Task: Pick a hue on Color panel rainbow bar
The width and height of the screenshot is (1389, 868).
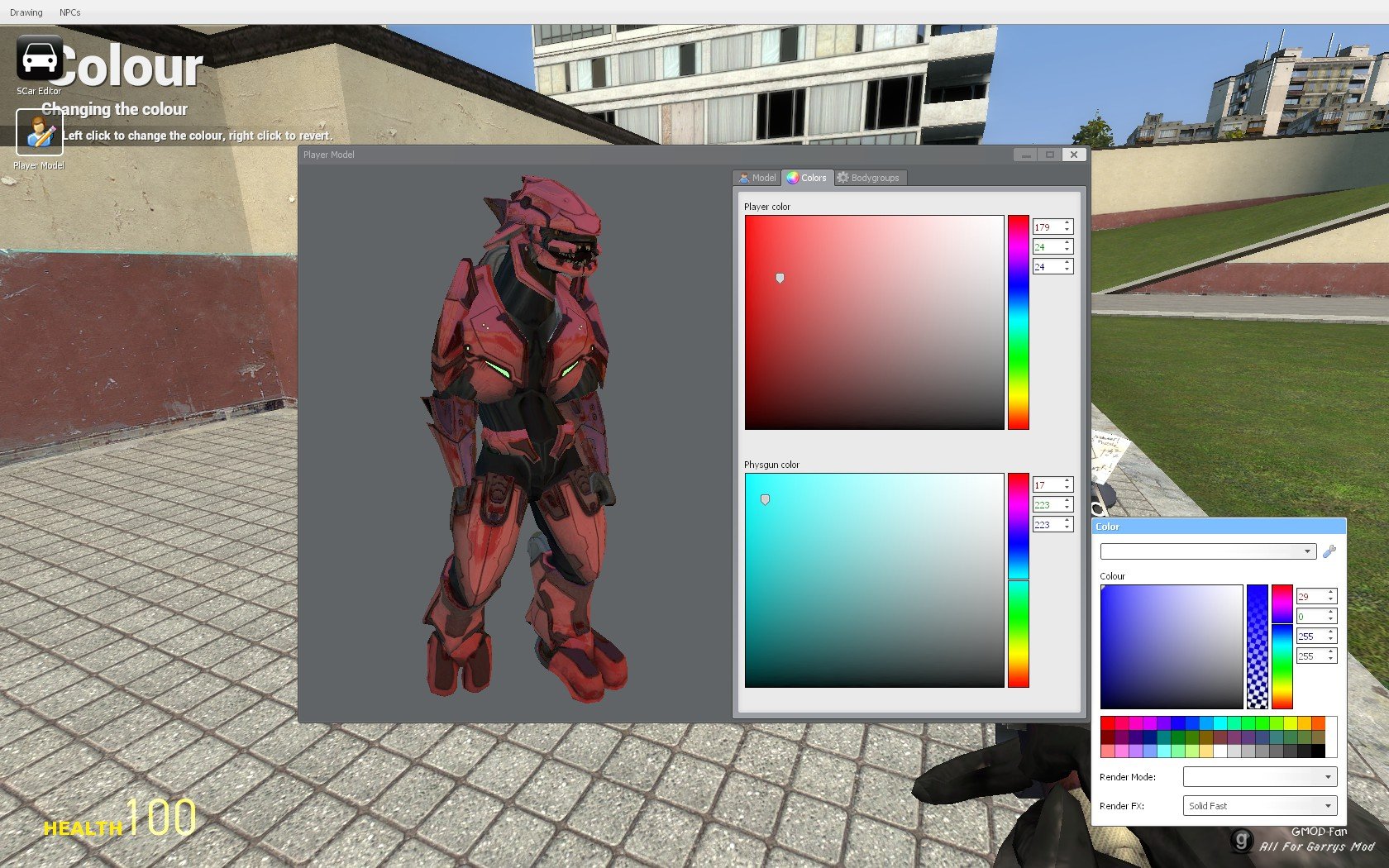Action: [x=1282, y=647]
